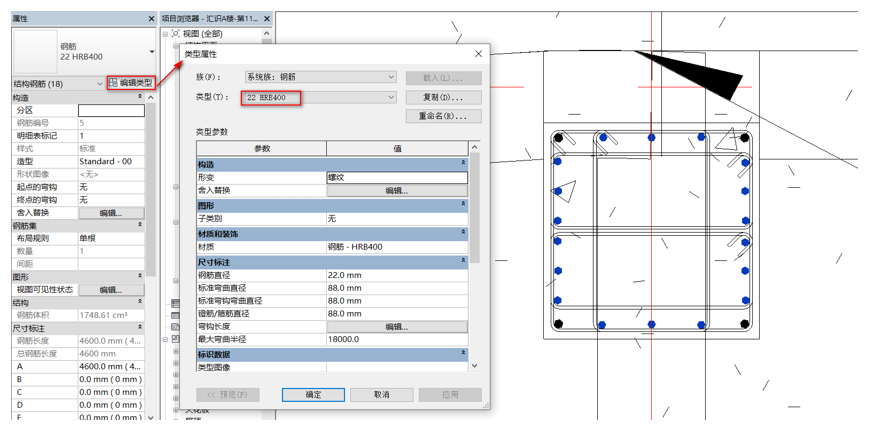Viewport: 880px width, 442px height.
Task: Open the type selector dropdown arrow in properties
Action: (x=151, y=52)
